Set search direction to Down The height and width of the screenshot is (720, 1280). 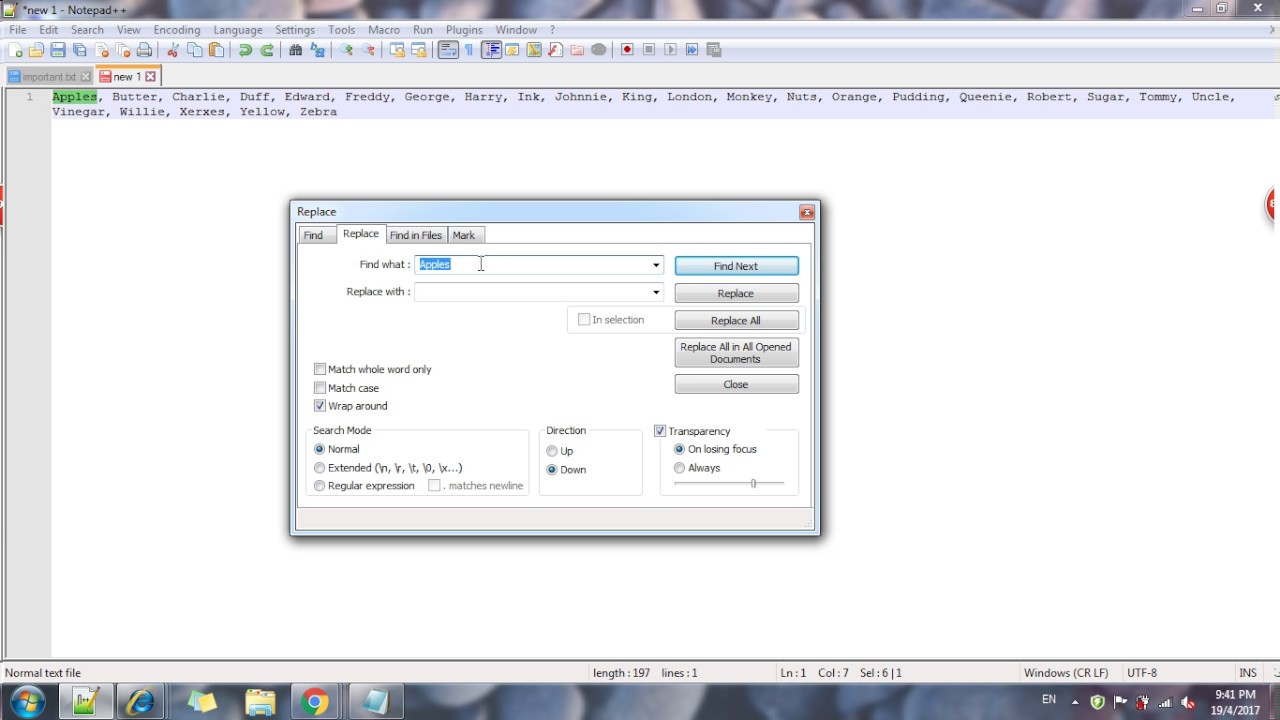(x=552, y=470)
